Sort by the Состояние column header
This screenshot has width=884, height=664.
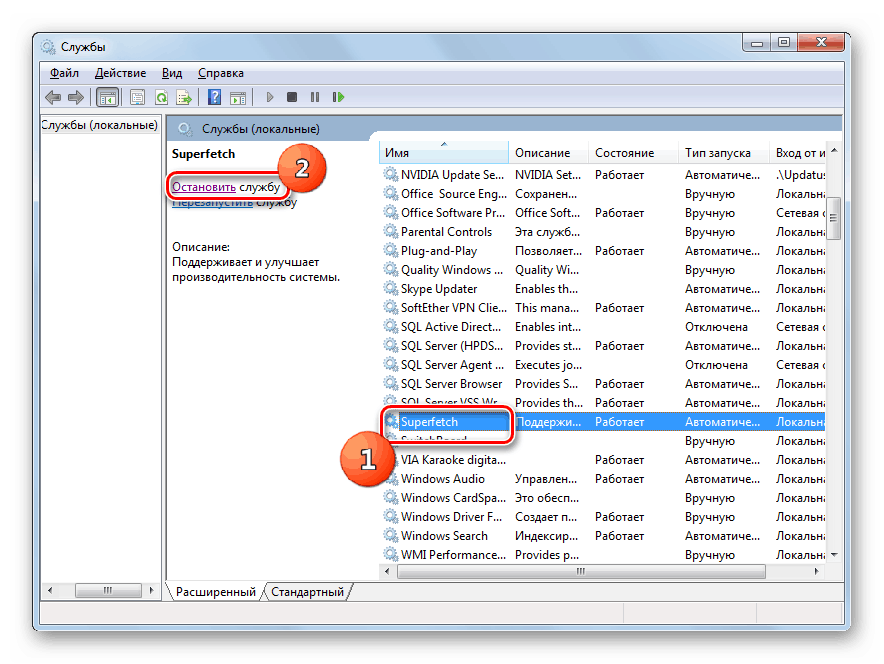(633, 153)
